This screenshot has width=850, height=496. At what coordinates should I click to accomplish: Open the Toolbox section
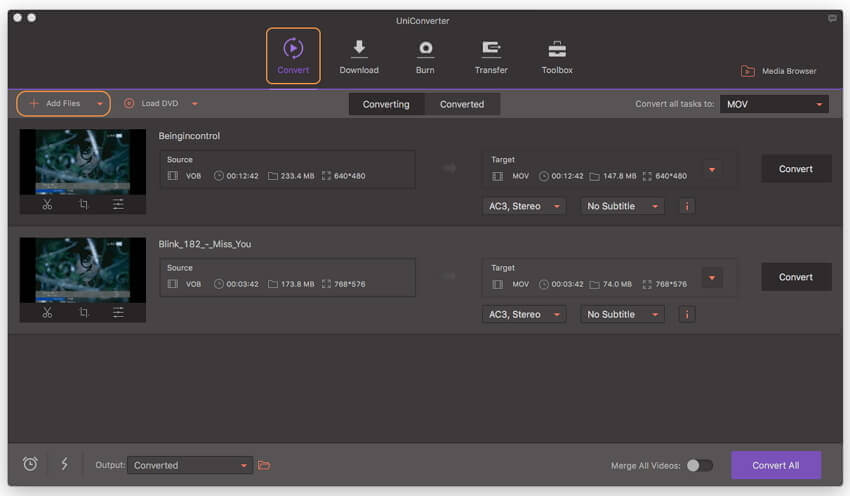(557, 56)
